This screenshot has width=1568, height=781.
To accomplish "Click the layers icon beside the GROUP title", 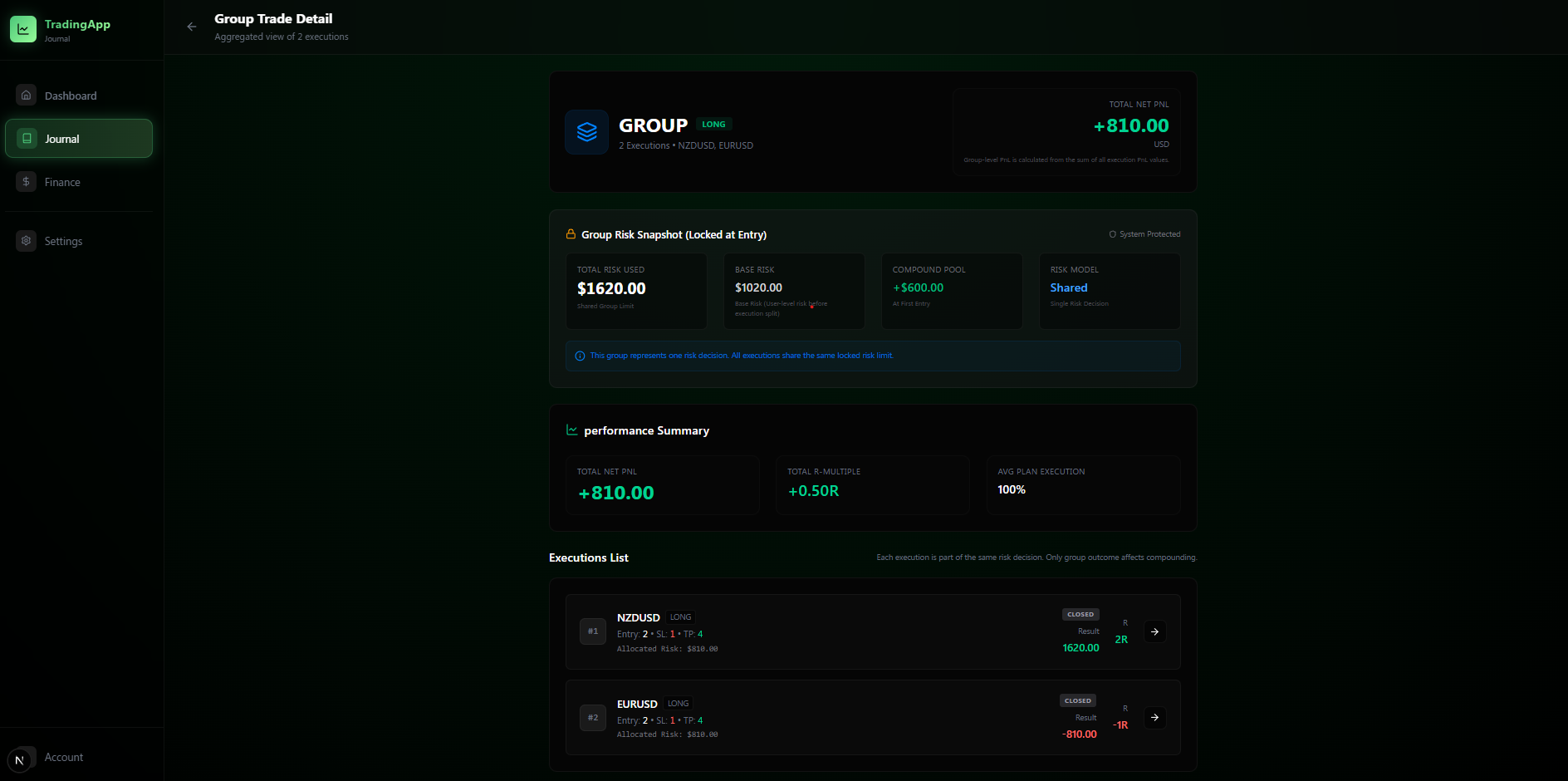I will (x=586, y=132).
